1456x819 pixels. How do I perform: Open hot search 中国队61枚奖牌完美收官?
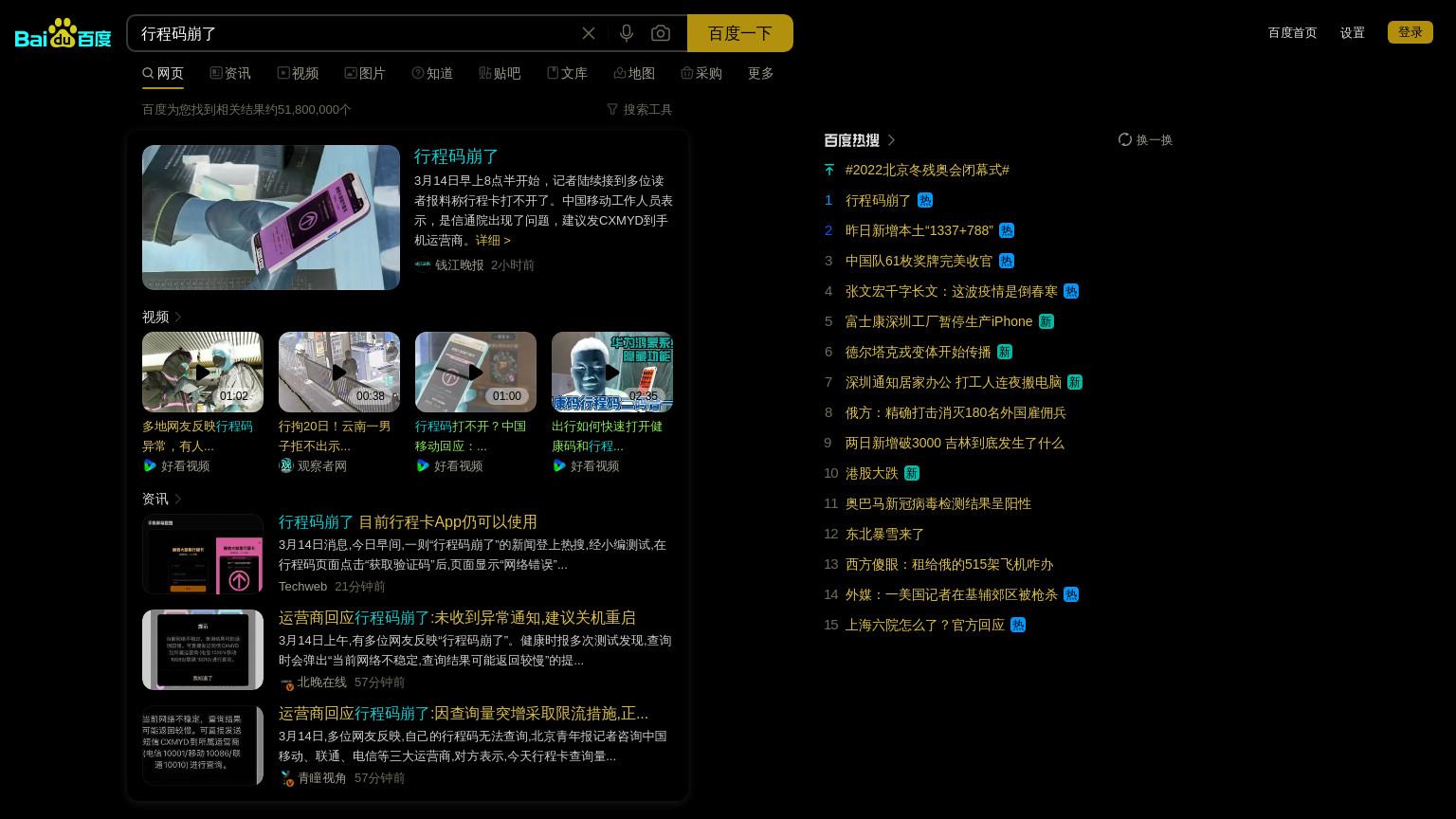[919, 261]
